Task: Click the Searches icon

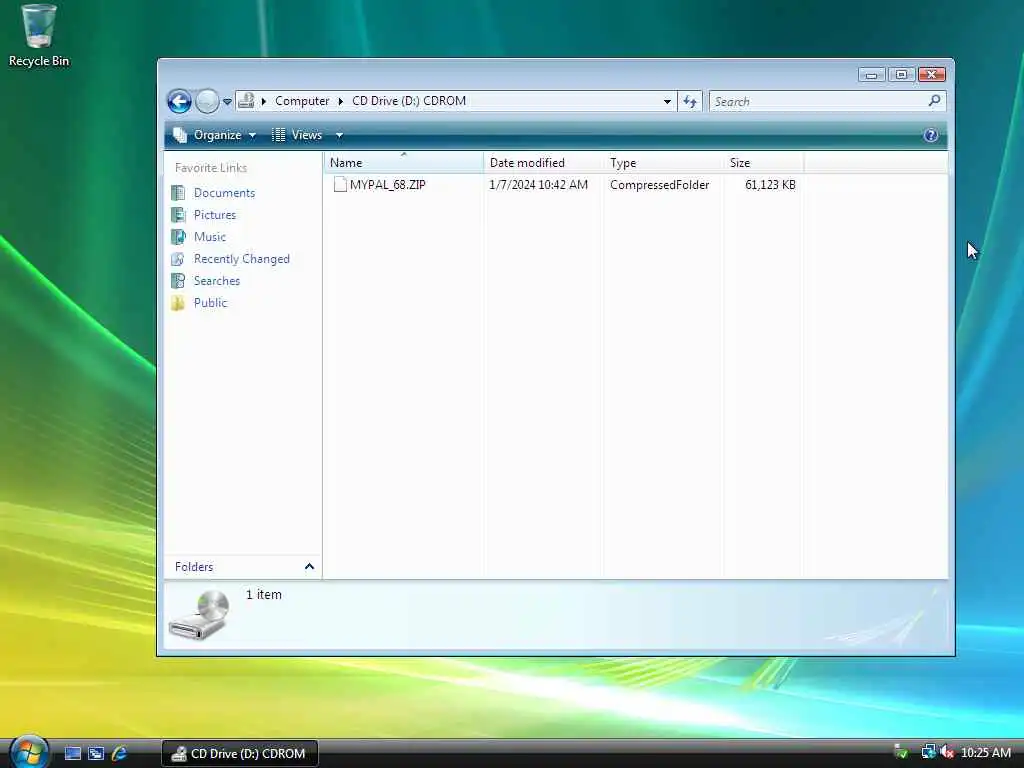Action: coord(178,281)
